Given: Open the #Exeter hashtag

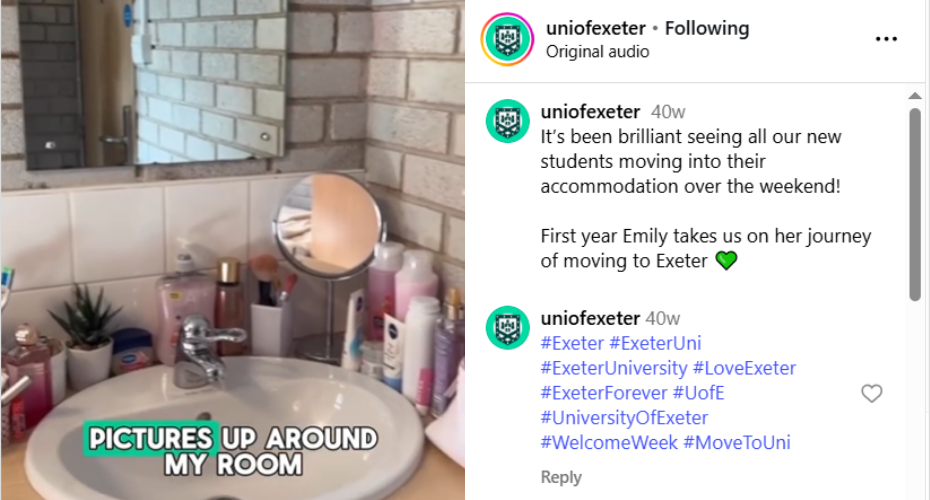Looking at the screenshot, I should tap(572, 343).
